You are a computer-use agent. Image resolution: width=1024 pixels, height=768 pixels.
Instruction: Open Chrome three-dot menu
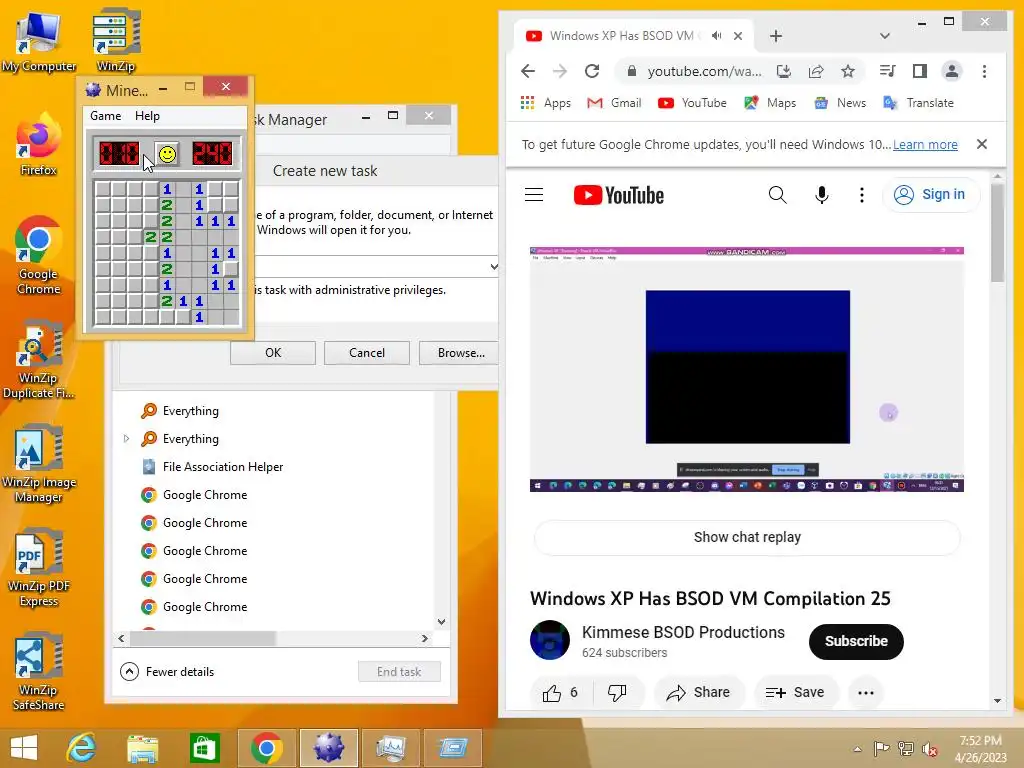[984, 71]
